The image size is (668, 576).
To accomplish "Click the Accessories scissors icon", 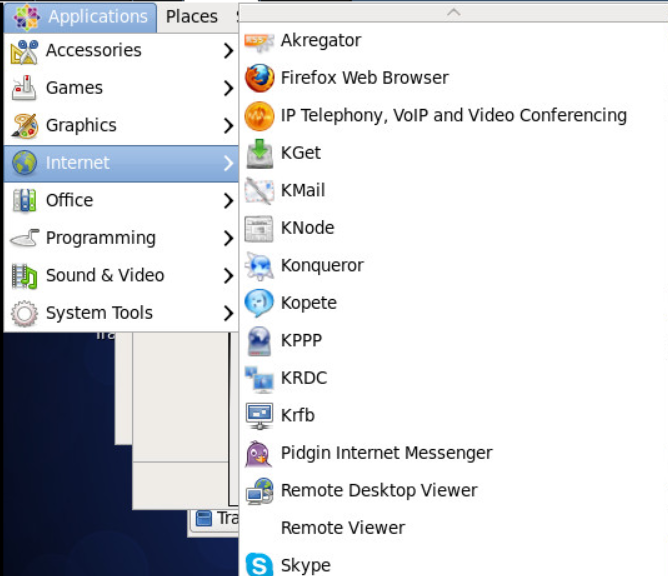I will (24, 52).
